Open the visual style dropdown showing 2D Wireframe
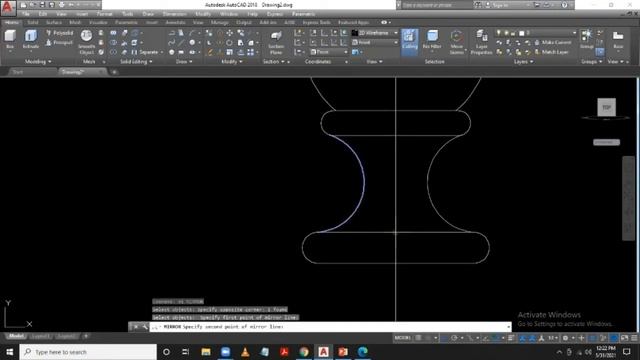 coord(375,33)
